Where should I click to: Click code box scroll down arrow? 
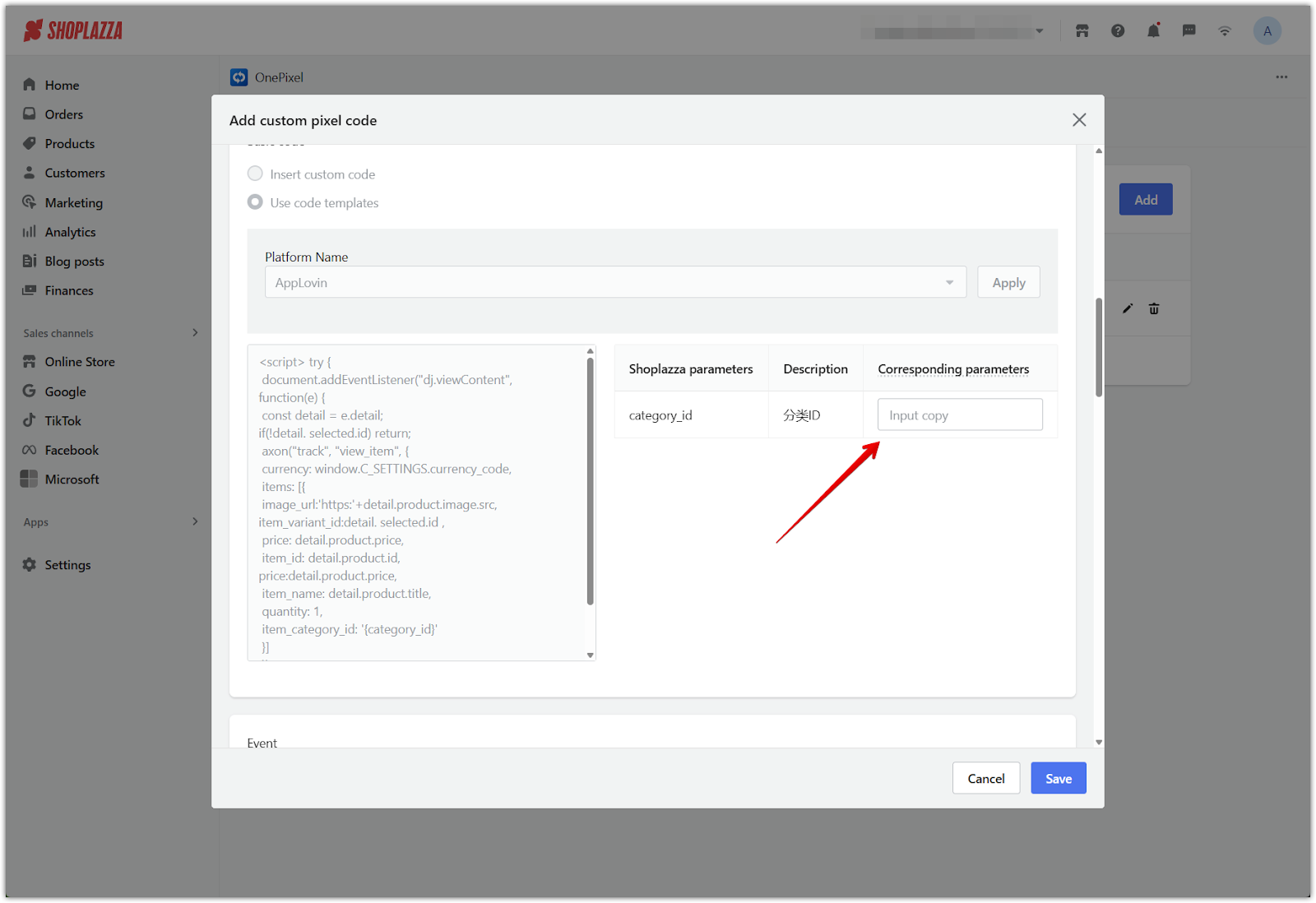pyautogui.click(x=590, y=655)
